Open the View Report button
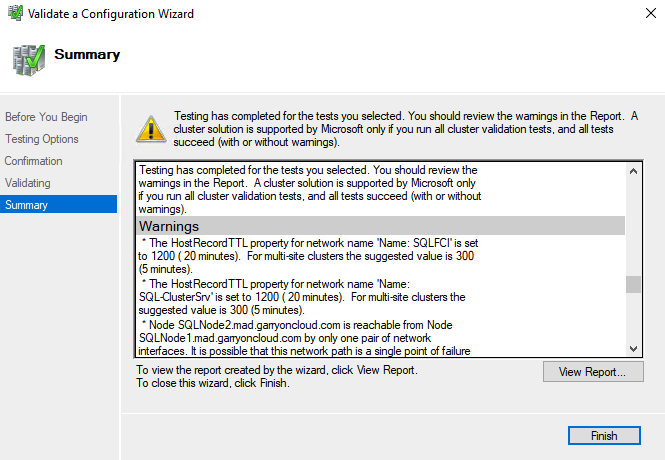Image resolution: width=665 pixels, height=460 pixels. point(593,371)
